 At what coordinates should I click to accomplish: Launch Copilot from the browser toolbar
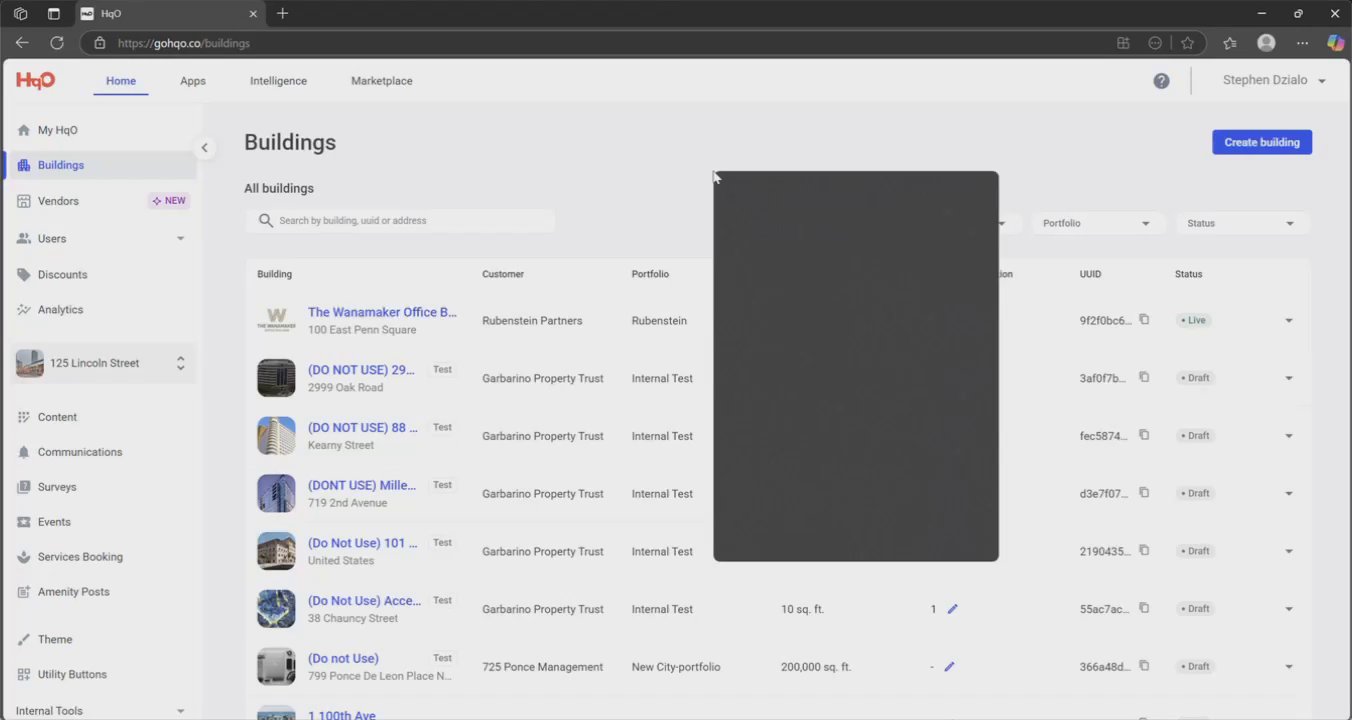coord(1335,43)
